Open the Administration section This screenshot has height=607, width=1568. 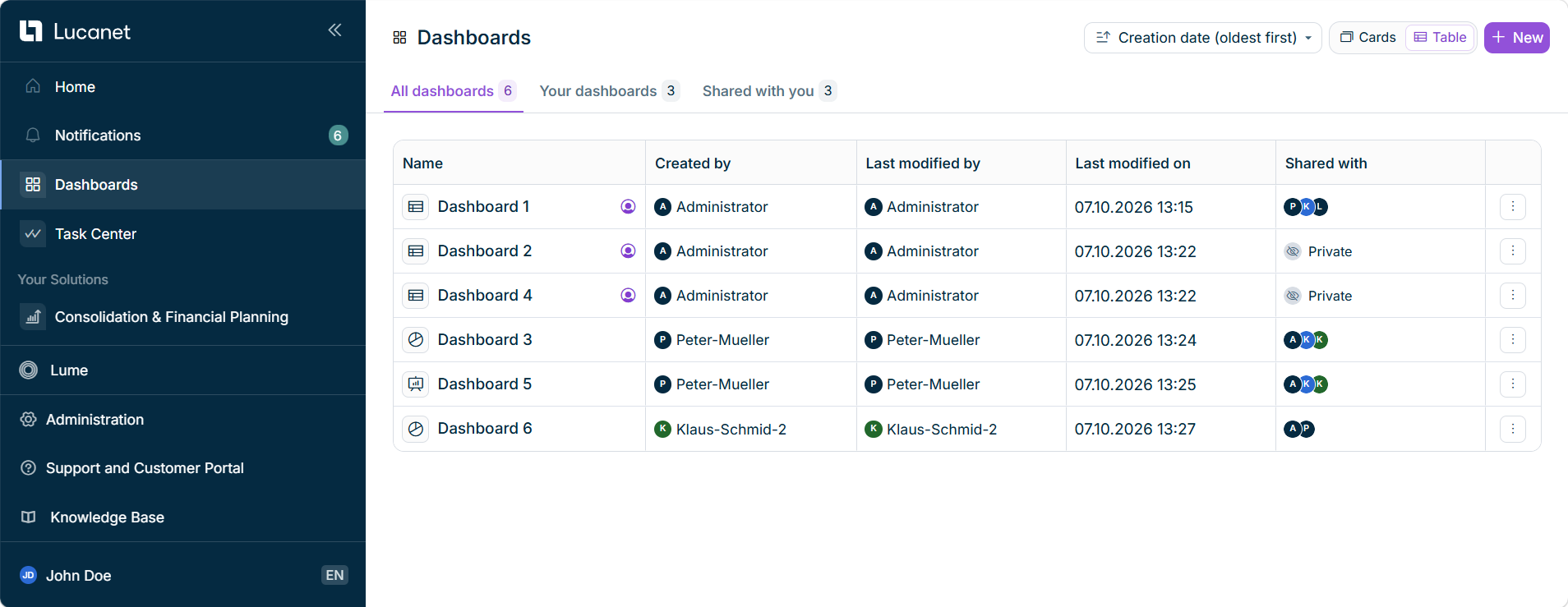coord(183,420)
